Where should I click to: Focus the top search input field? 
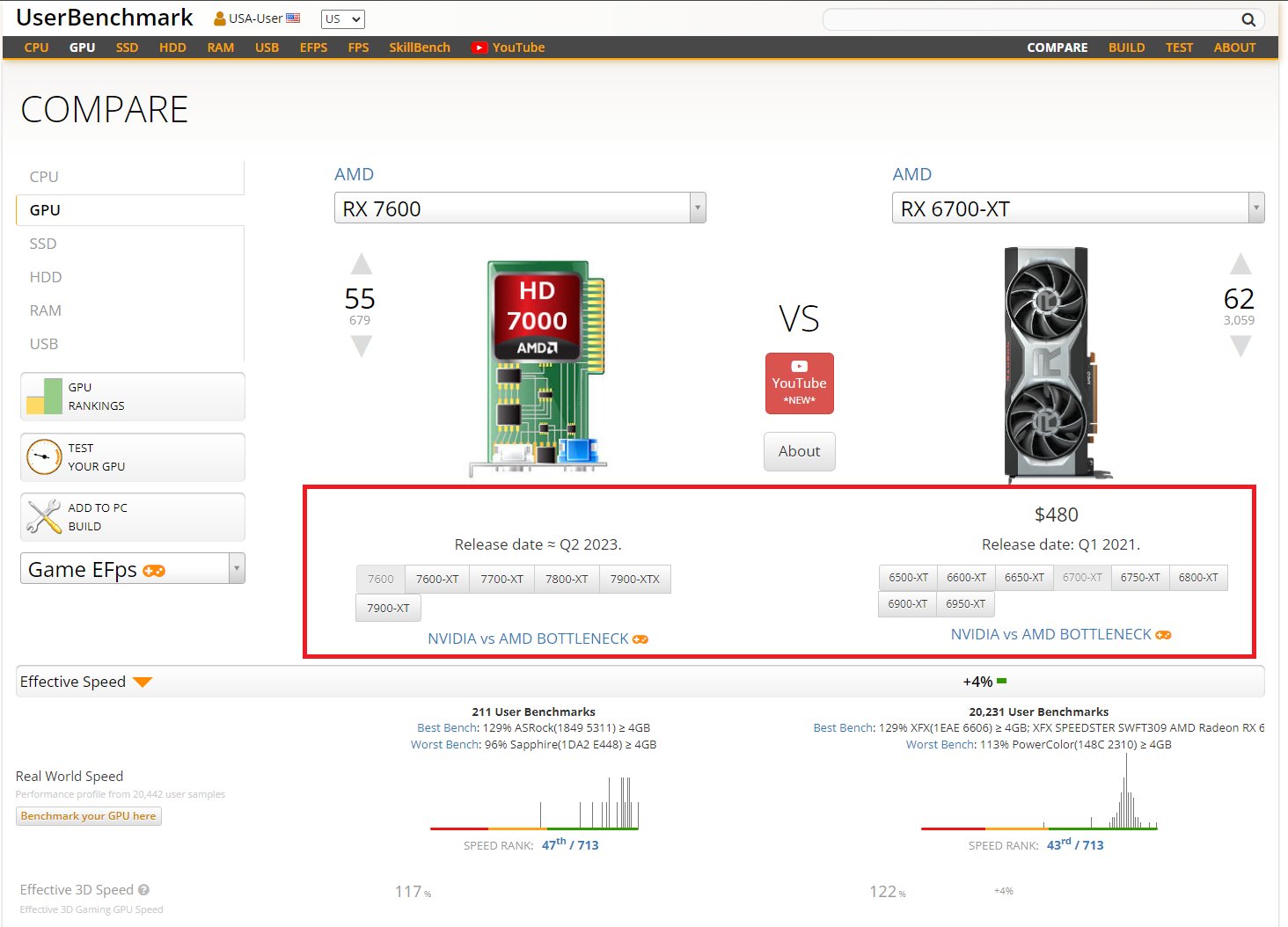click(x=1031, y=19)
